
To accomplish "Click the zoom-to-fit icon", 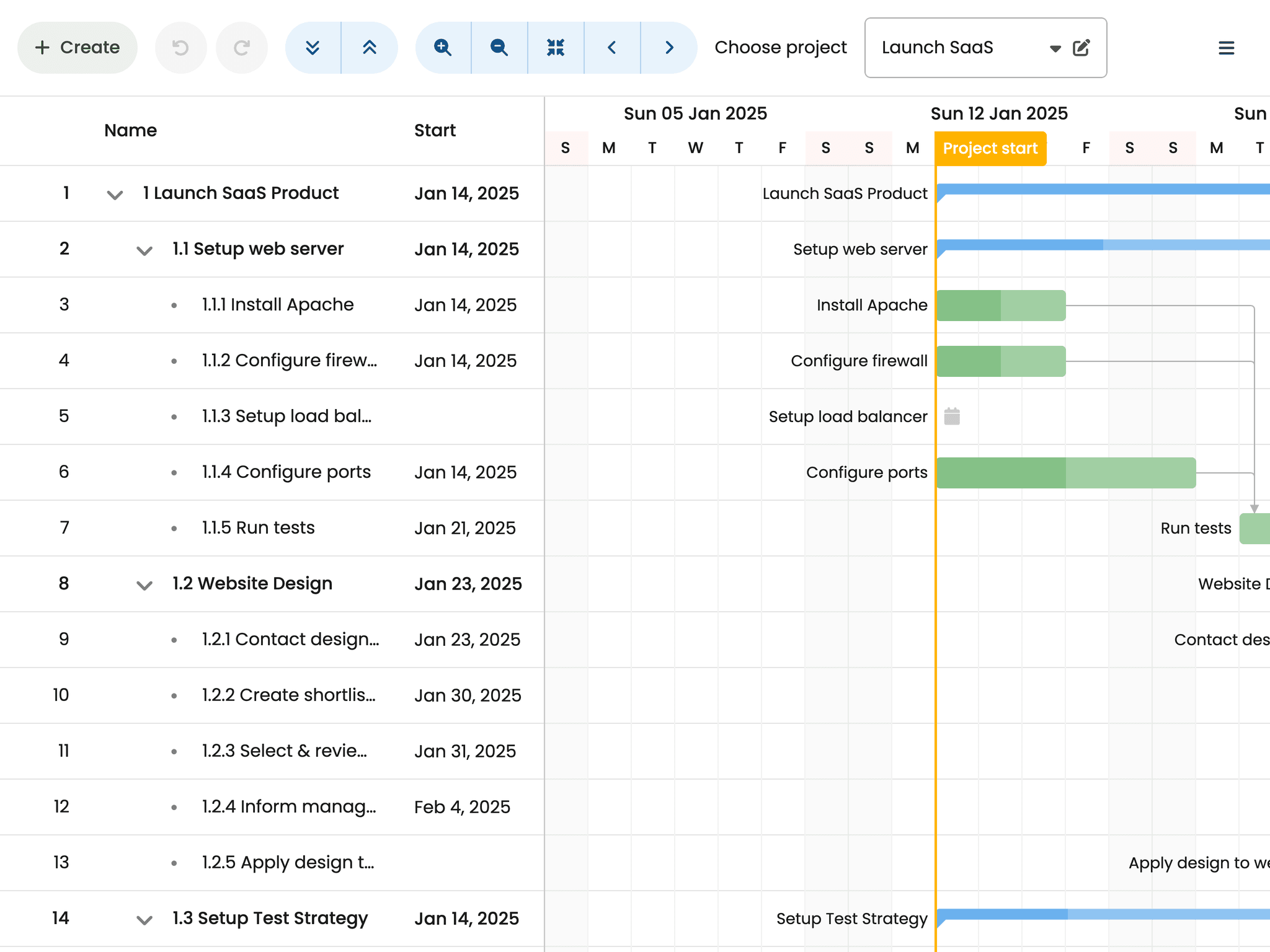I will (556, 48).
